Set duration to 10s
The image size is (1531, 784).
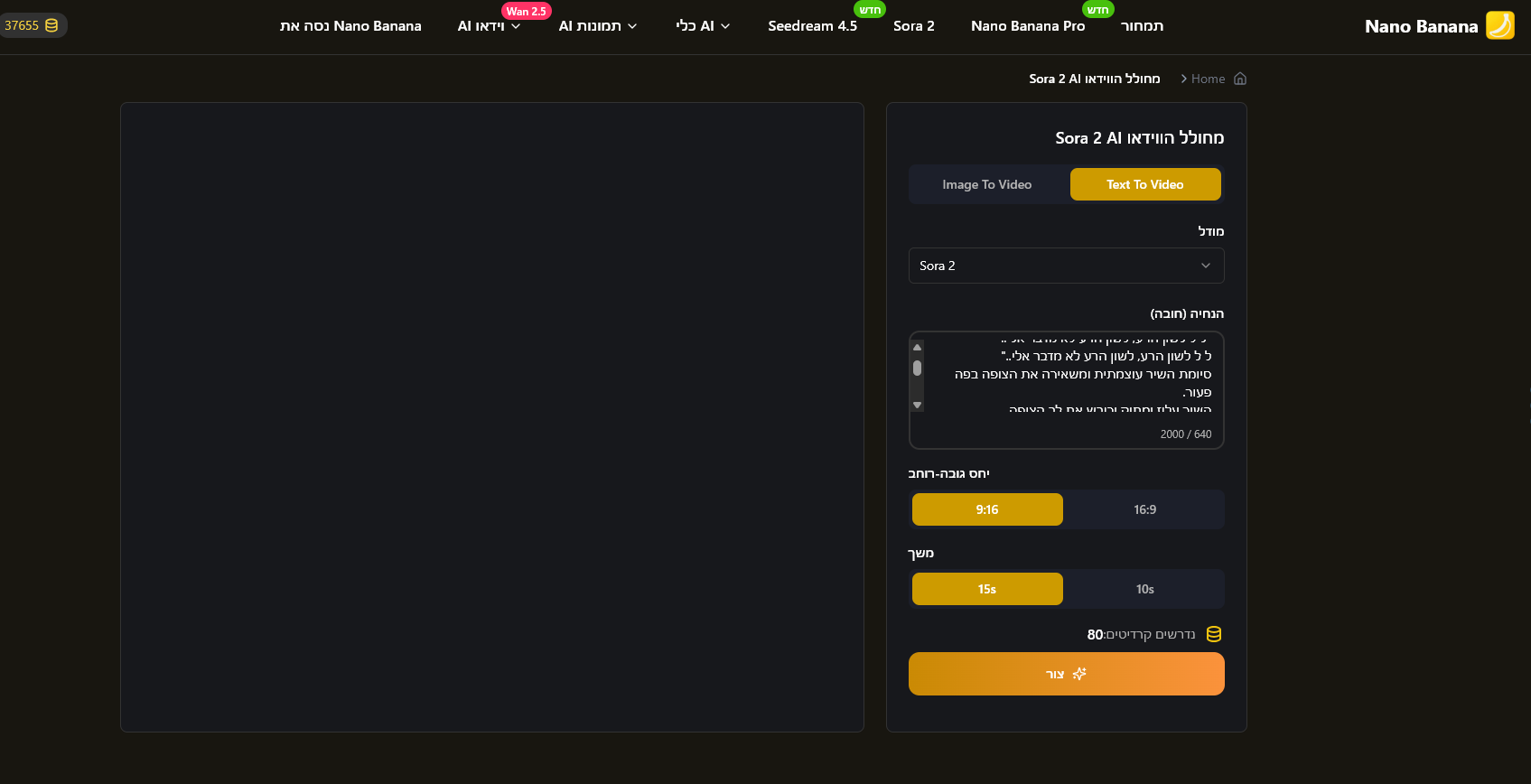[1145, 589]
